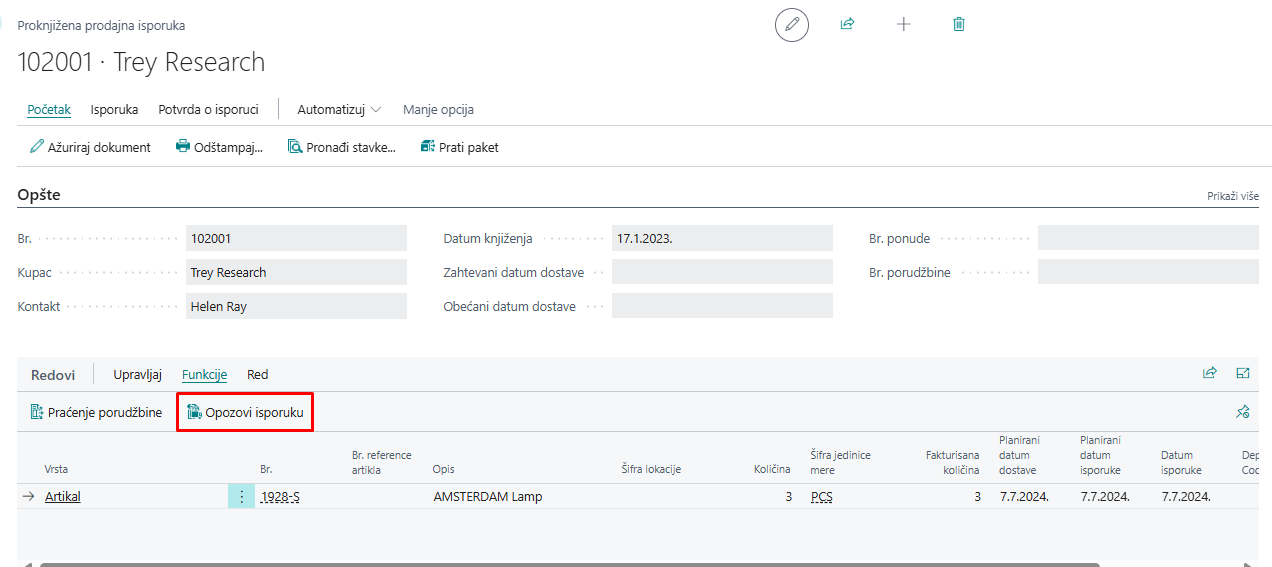Click the trash delete icon
Viewport: 1272px width, 567px height.
click(x=959, y=24)
